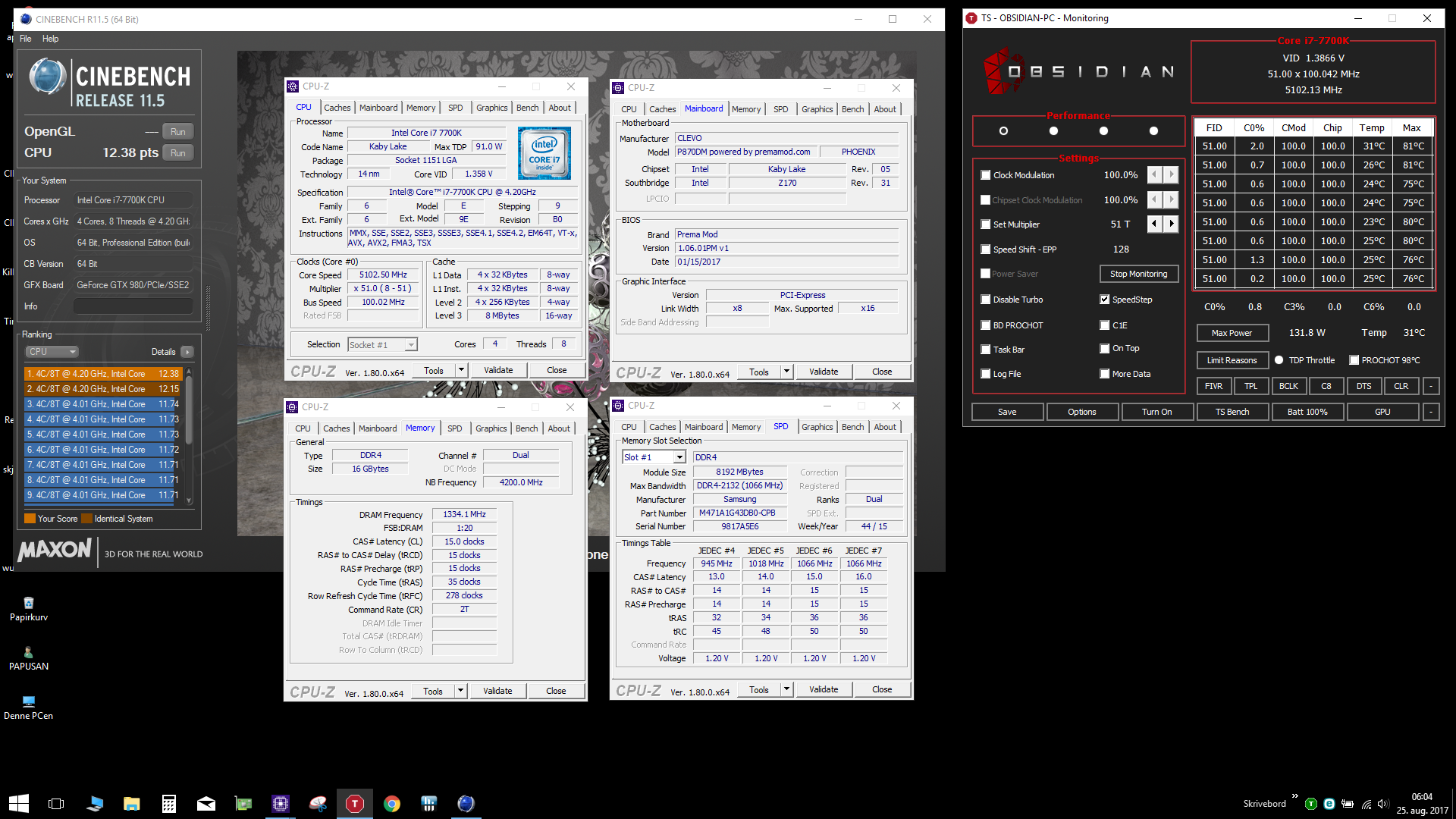Click ThrottleStop taskbar icon
This screenshot has height=819, width=1456.
[354, 804]
